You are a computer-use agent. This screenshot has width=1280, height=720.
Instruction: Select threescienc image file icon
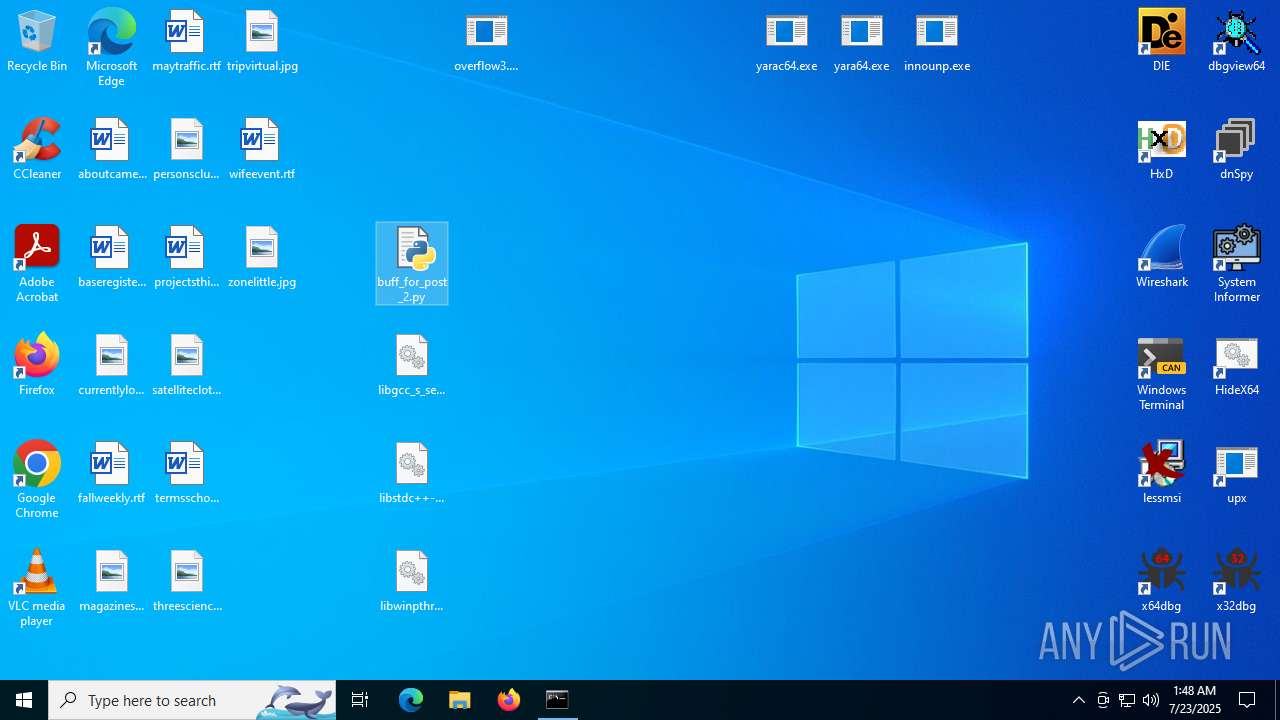tap(186, 582)
